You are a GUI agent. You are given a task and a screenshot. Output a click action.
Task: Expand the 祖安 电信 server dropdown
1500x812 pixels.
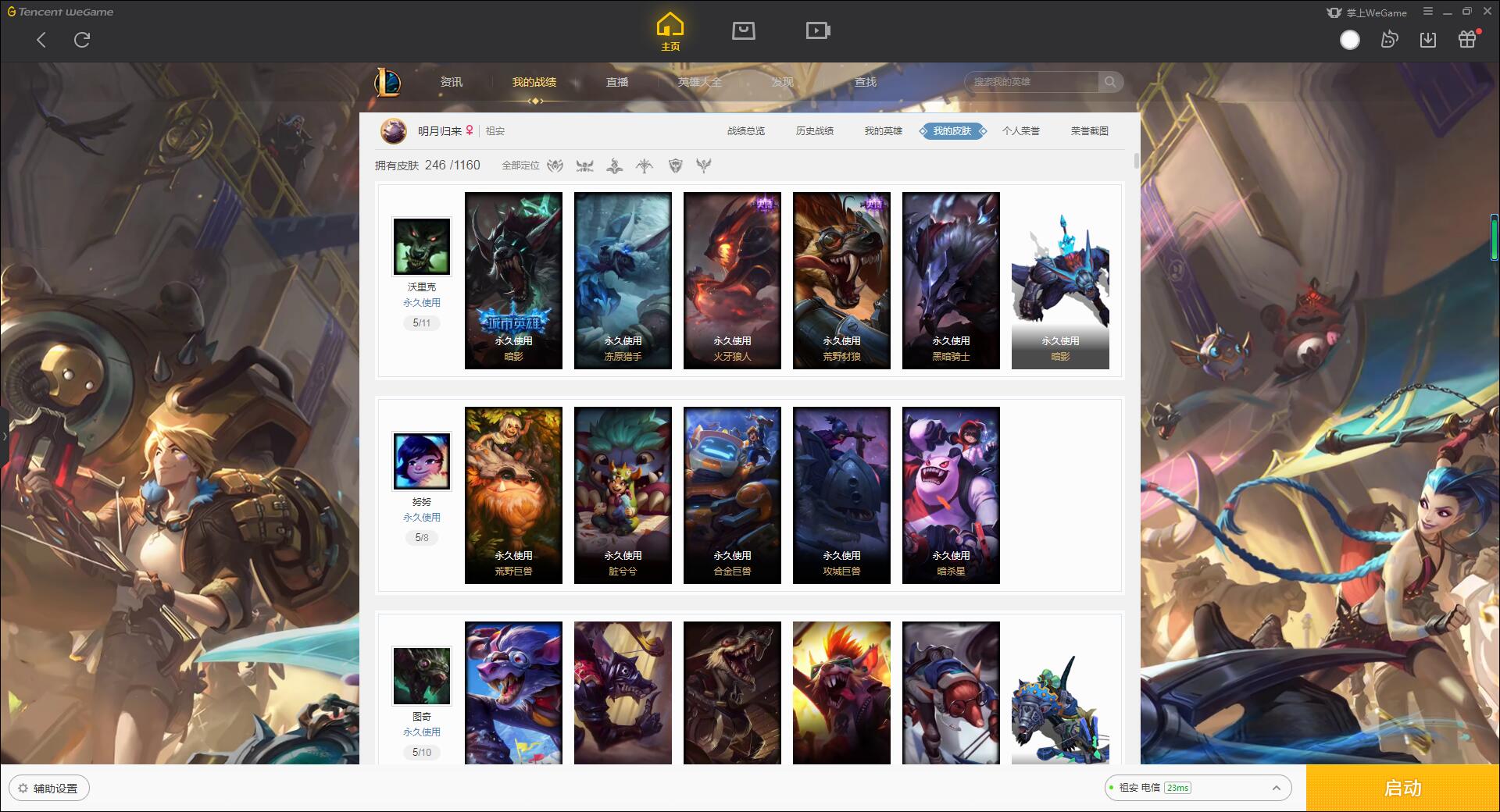point(1198,788)
